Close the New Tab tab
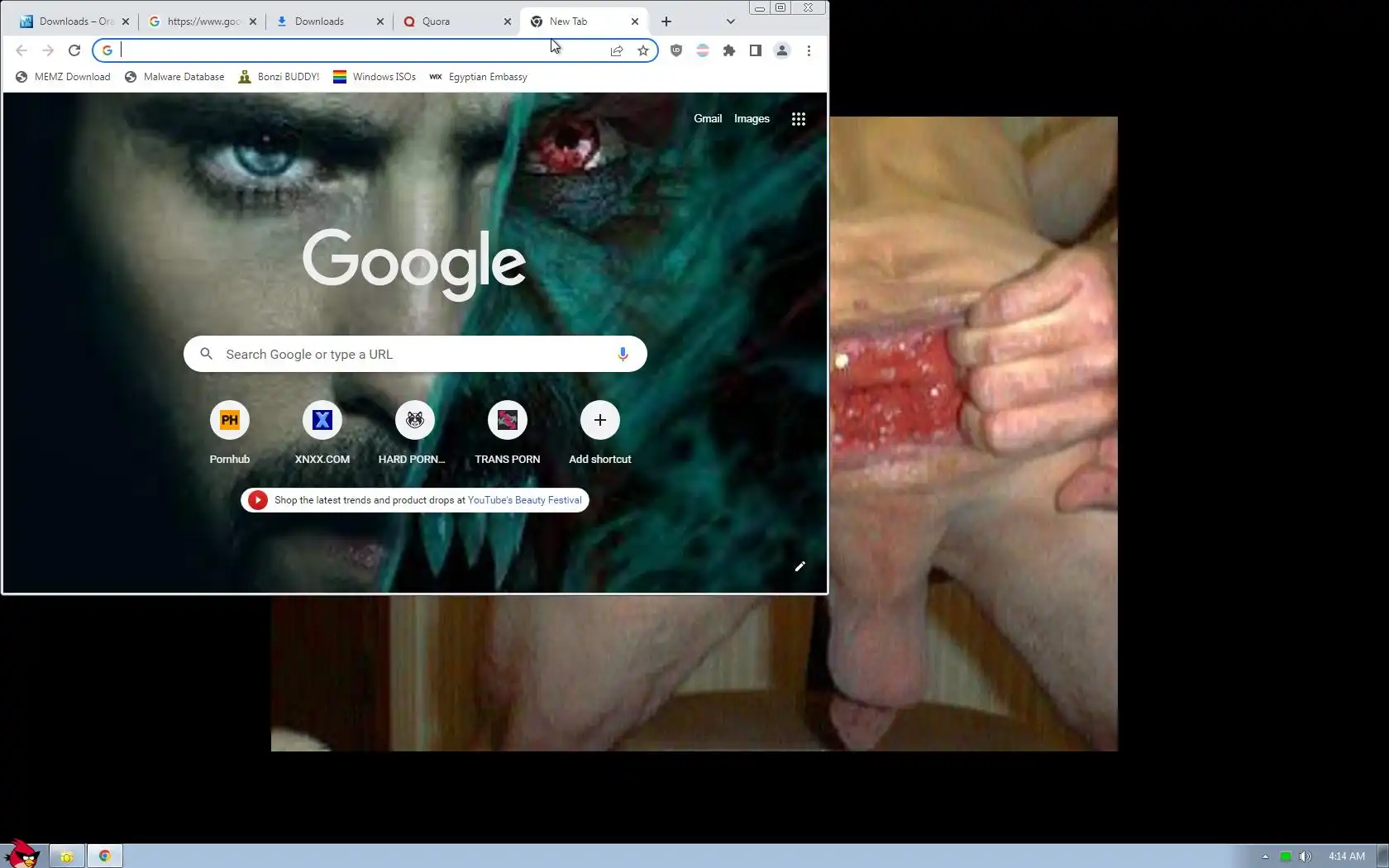This screenshot has height=868, width=1389. click(x=635, y=21)
